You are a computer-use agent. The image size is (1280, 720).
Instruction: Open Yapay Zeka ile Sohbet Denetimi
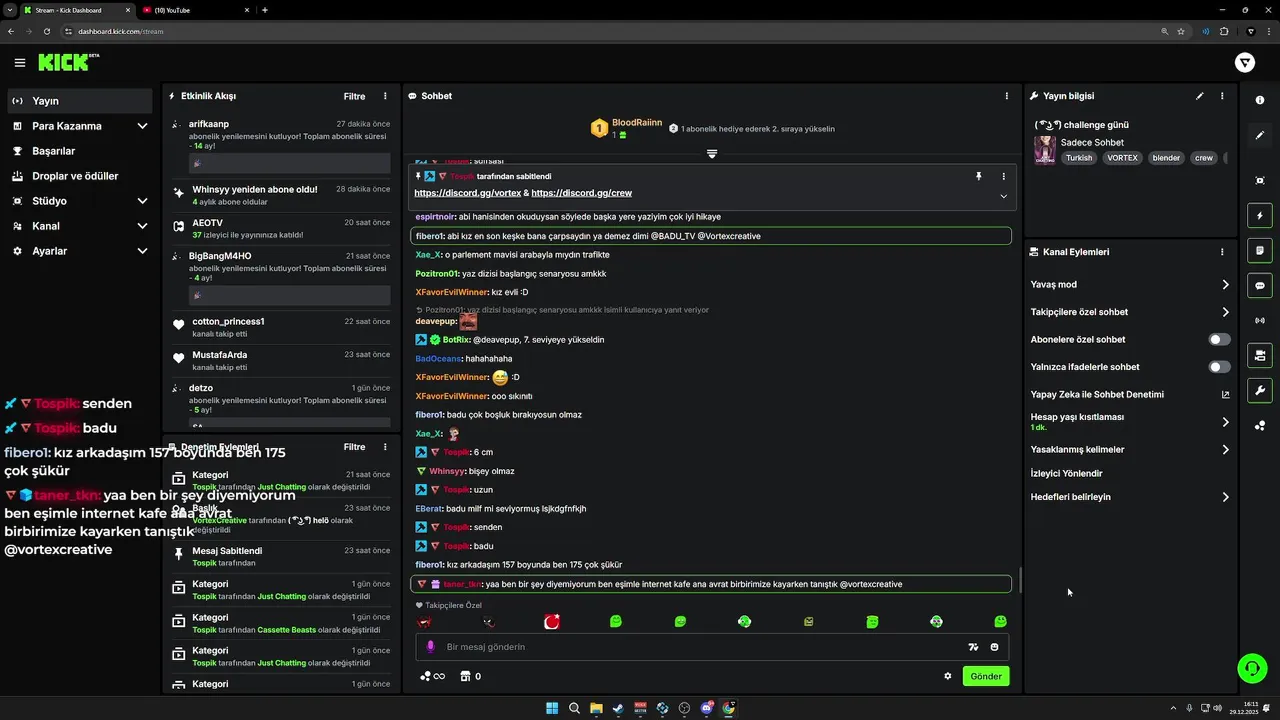tap(1130, 394)
